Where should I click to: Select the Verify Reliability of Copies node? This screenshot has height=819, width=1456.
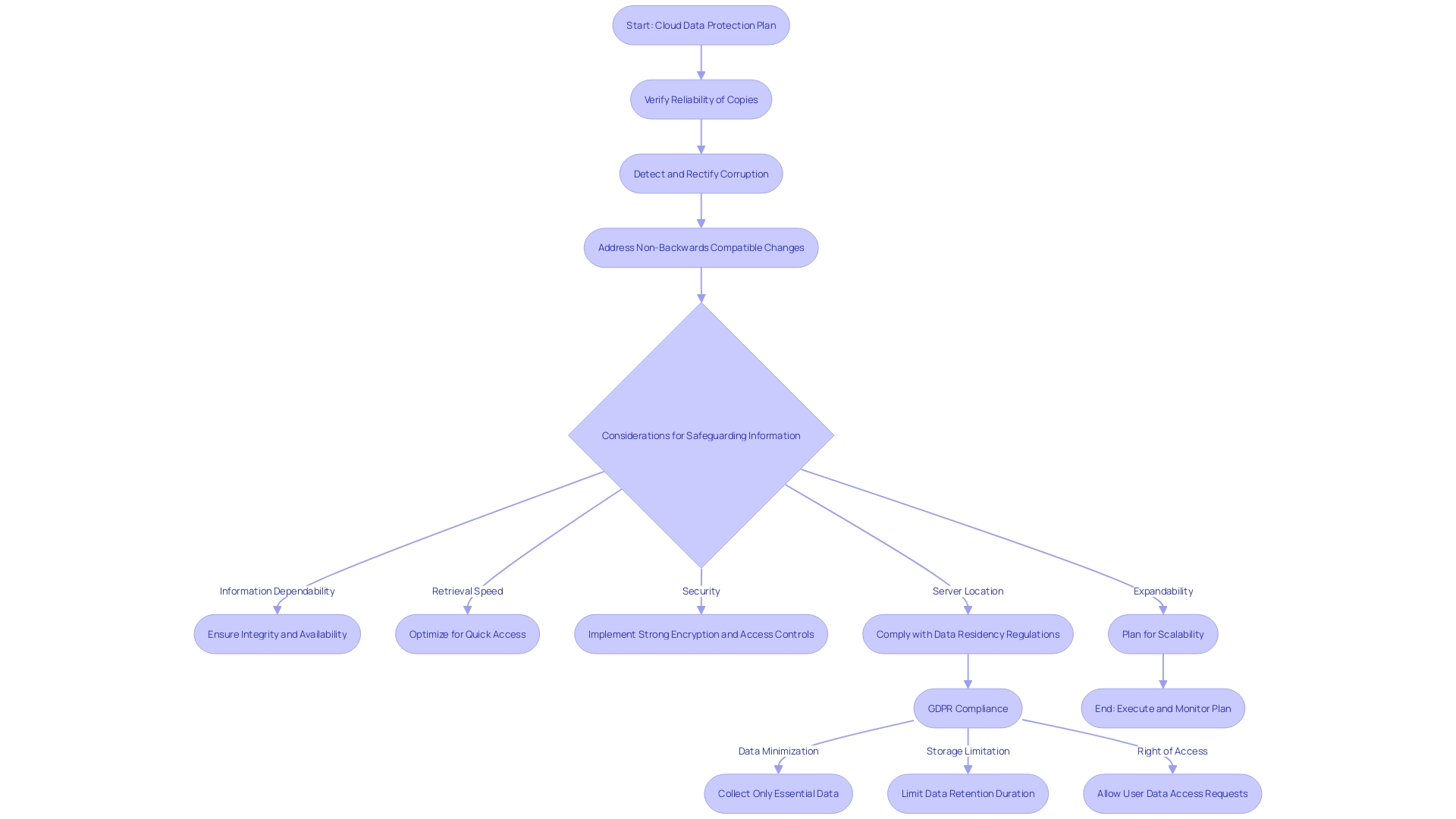[701, 99]
